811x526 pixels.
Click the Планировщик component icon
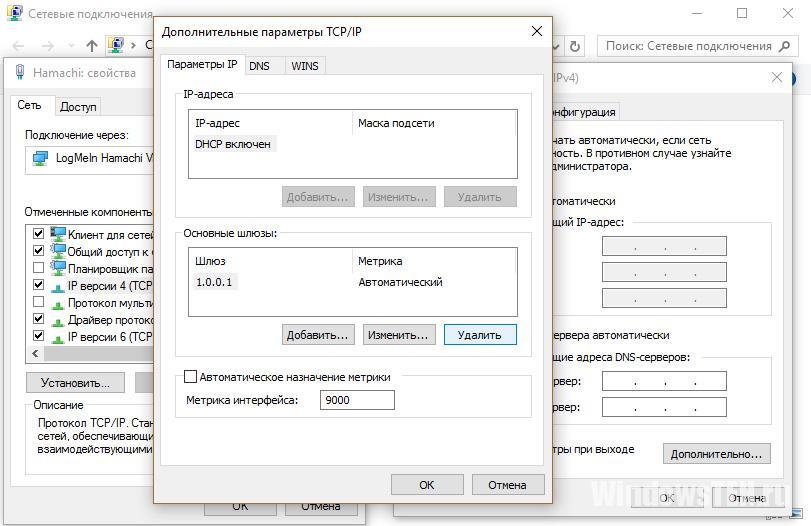point(58,268)
